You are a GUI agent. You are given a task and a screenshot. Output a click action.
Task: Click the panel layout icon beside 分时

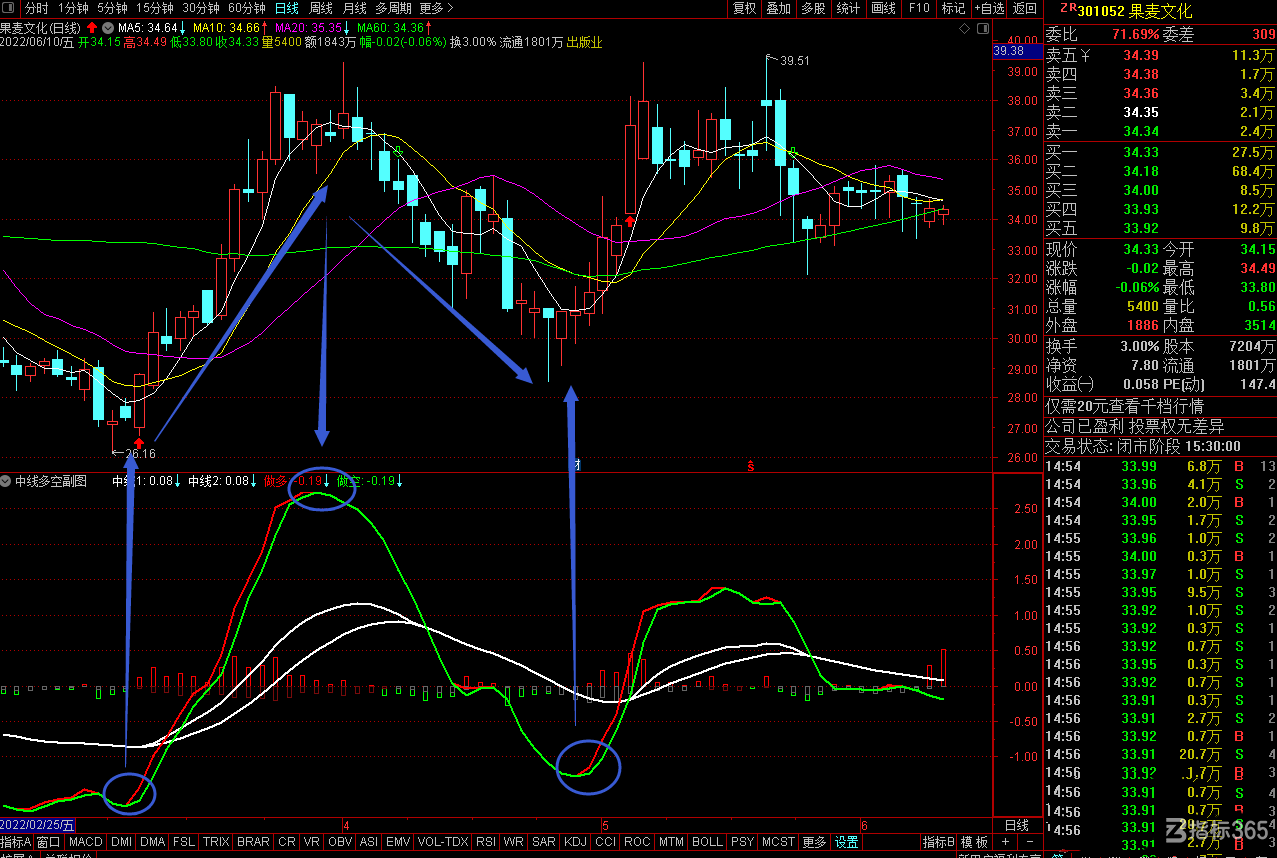(10, 8)
